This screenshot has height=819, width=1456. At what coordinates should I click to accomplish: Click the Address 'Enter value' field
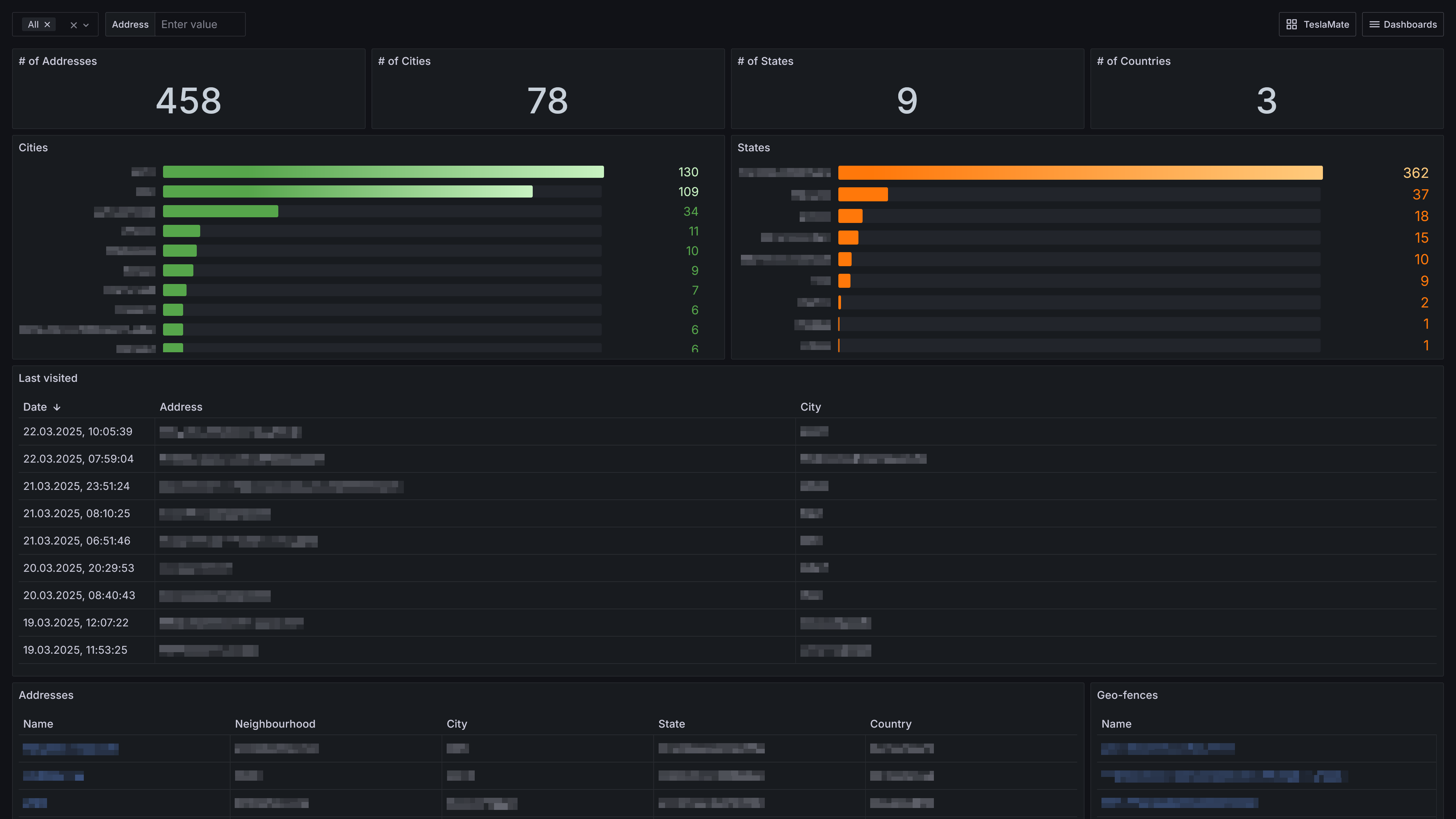coord(199,24)
